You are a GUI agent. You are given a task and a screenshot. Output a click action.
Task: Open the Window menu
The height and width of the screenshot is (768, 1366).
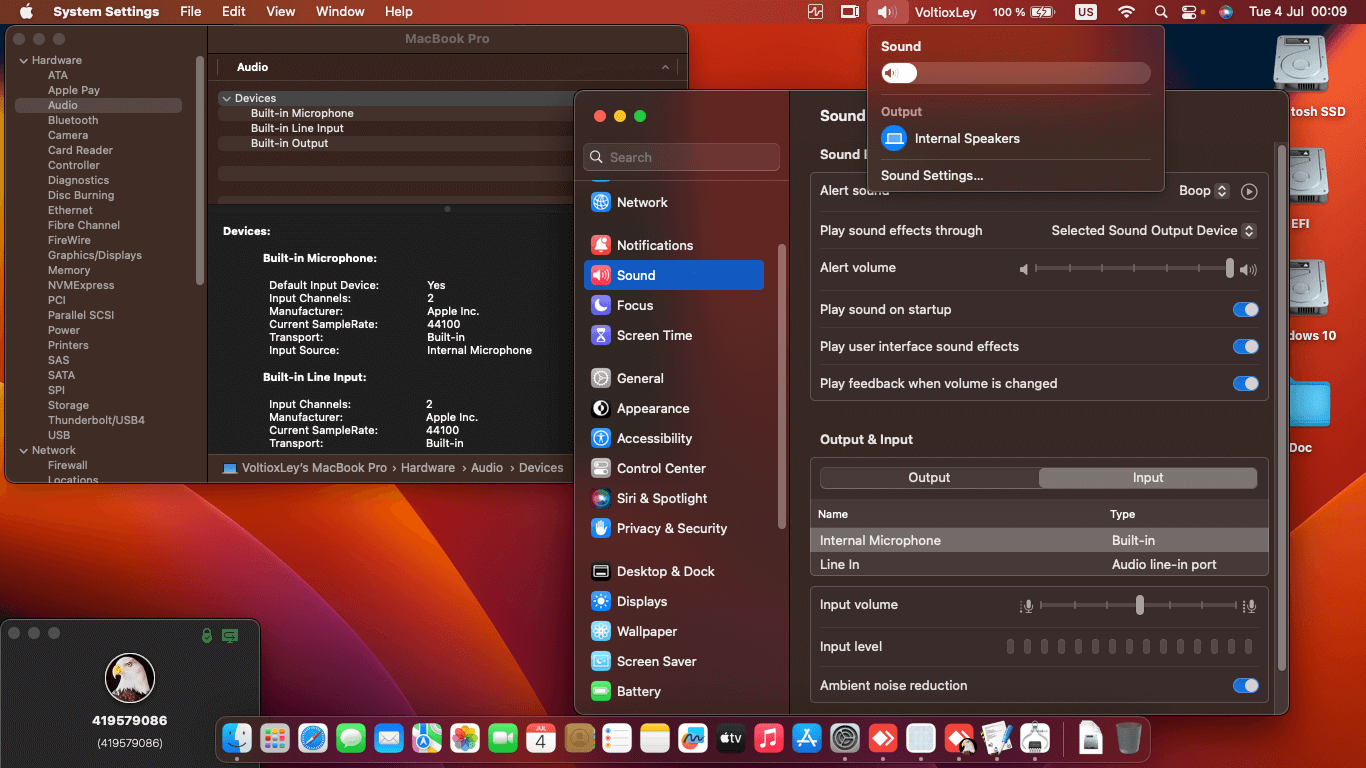340,12
